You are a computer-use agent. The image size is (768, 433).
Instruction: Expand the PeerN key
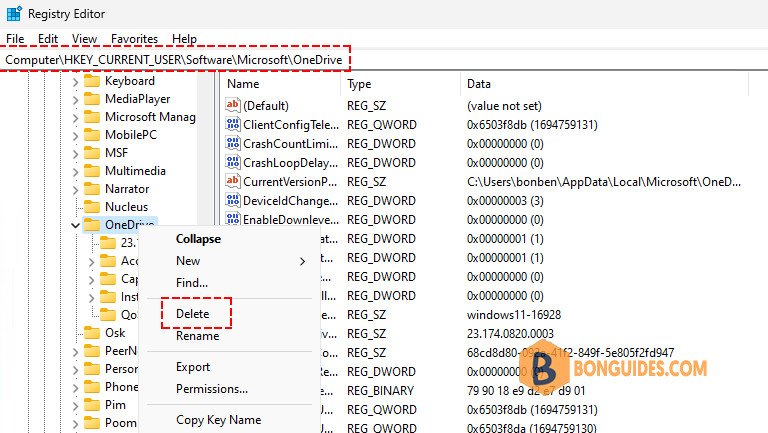[x=75, y=352]
